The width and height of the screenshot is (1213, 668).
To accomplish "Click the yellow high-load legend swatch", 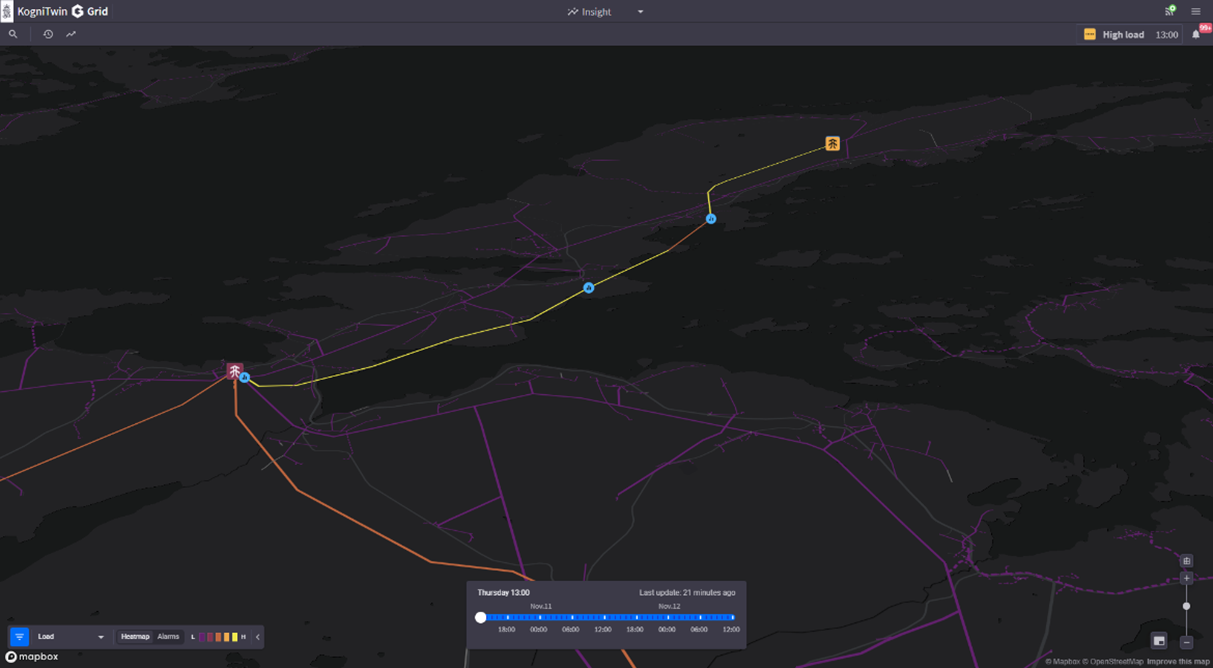I will (x=234, y=637).
